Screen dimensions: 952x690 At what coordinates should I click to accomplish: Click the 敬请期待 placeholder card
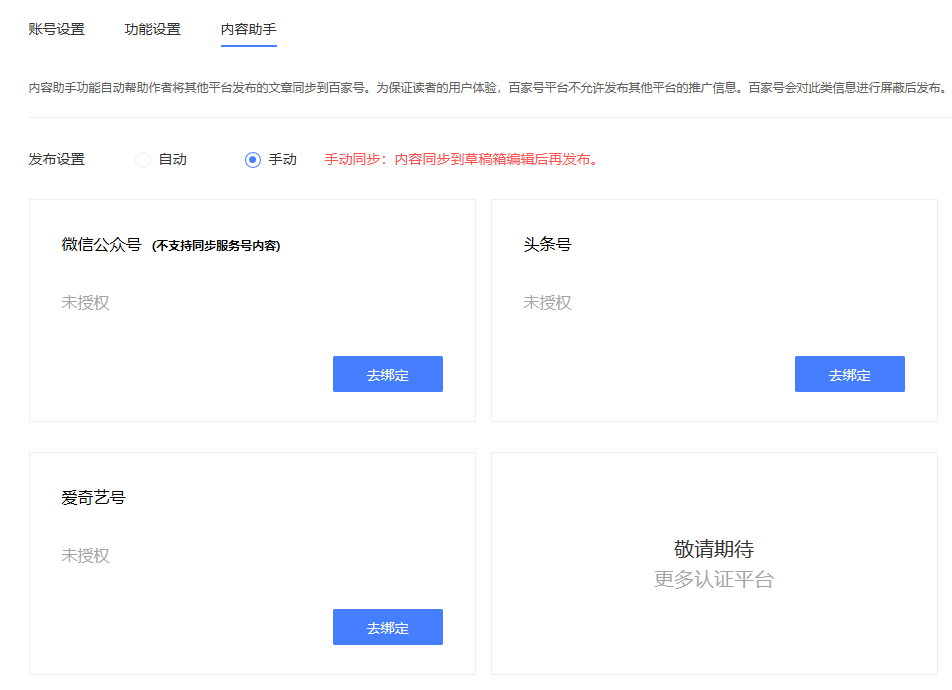tap(713, 563)
